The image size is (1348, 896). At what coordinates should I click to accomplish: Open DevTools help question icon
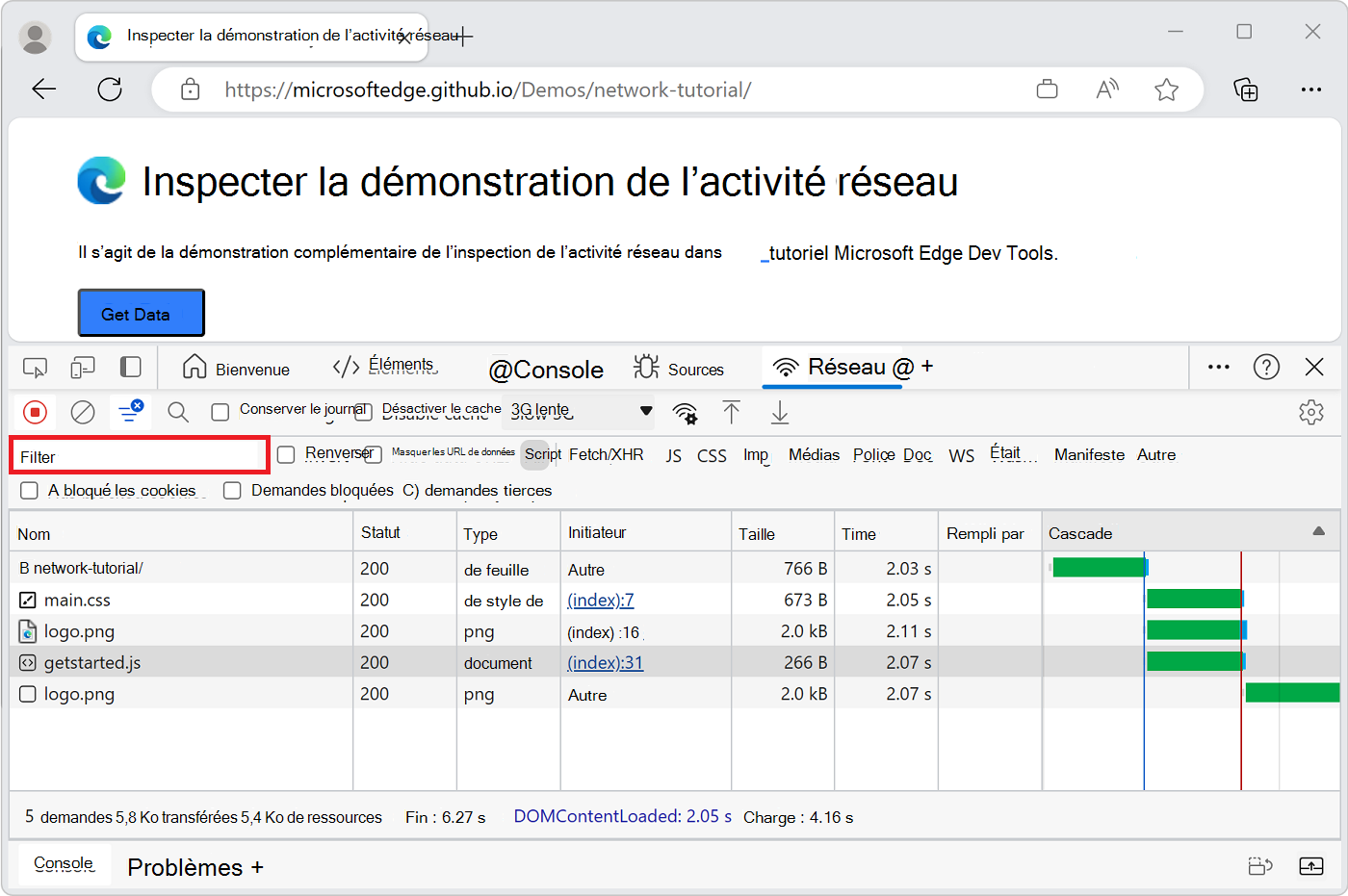1266,367
